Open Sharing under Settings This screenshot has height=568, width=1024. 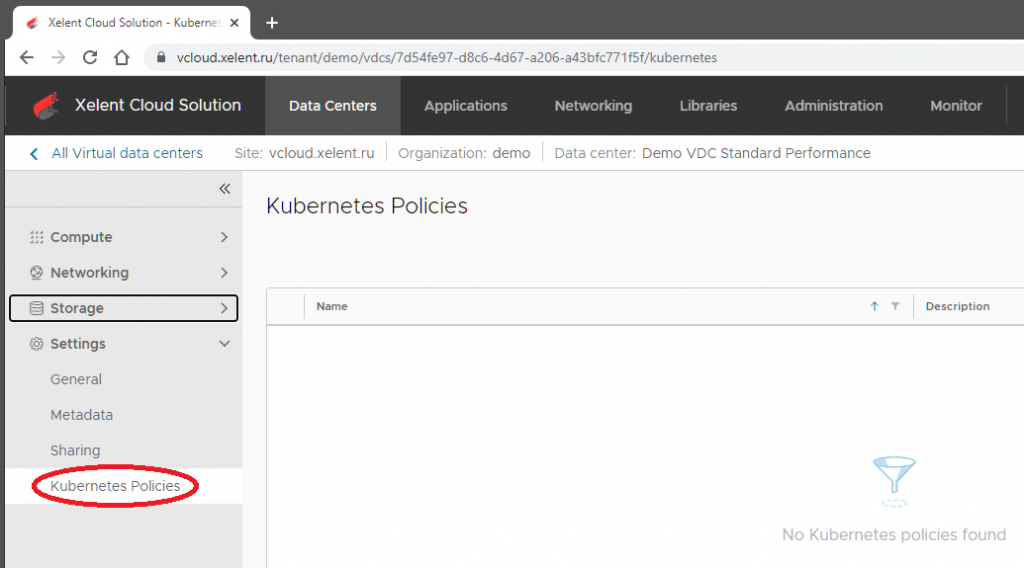pyautogui.click(x=75, y=450)
